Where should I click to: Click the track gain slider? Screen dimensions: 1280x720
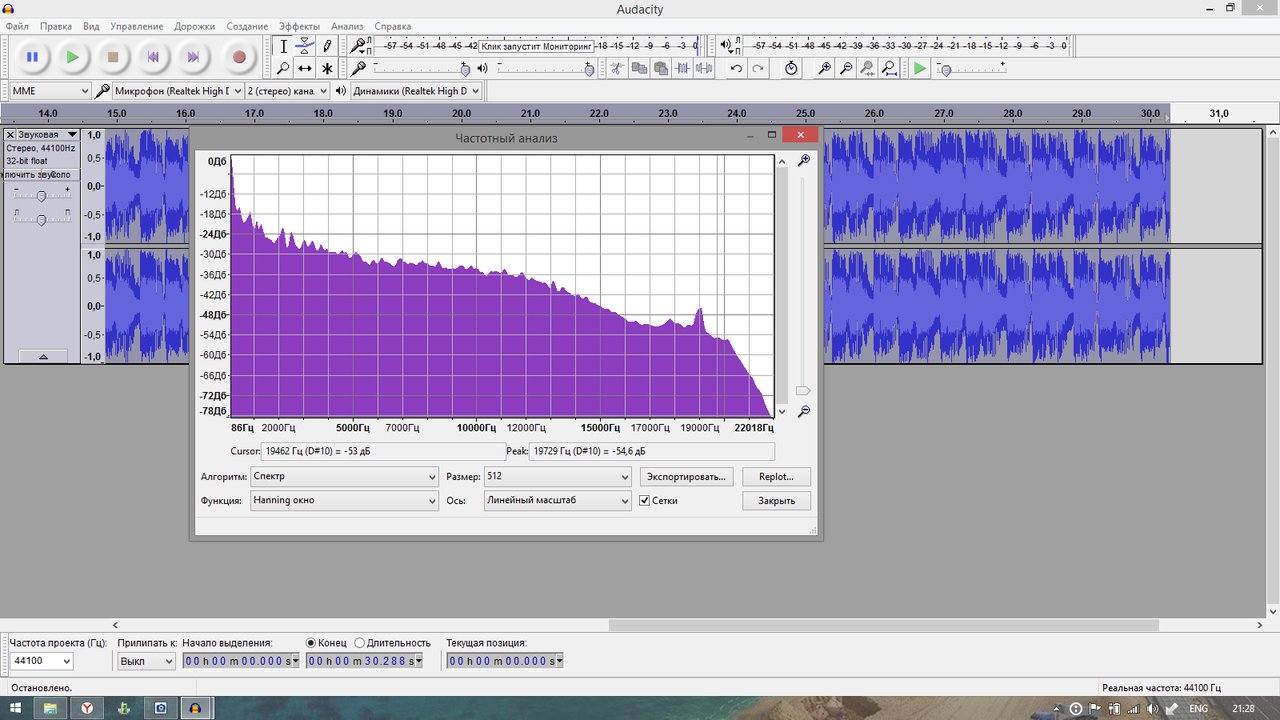41,195
